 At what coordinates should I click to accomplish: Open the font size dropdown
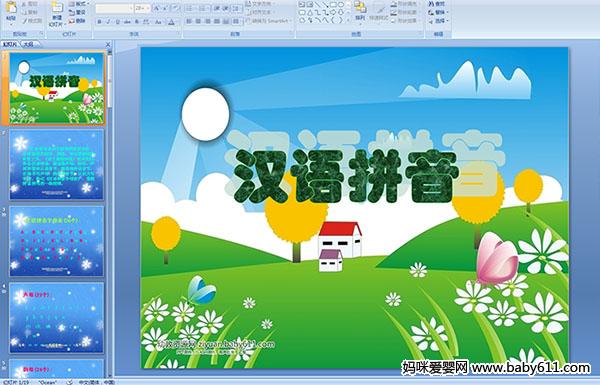click(x=148, y=8)
